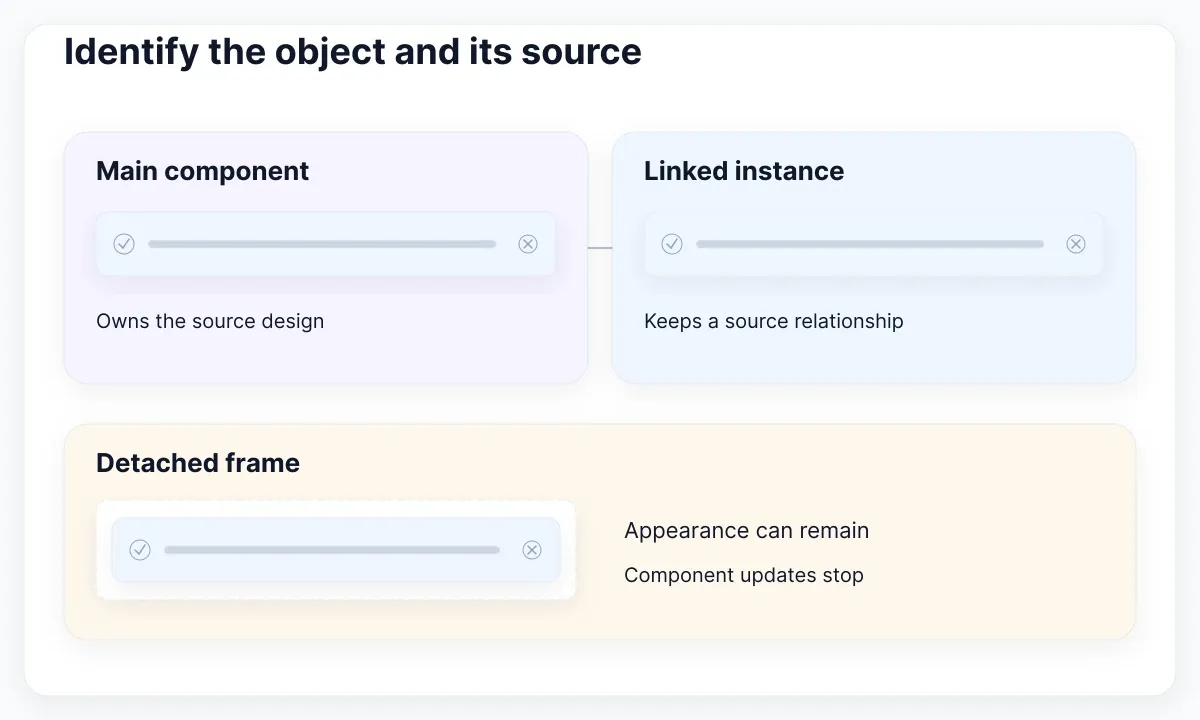Screen dimensions: 1200x720
Task: Click the check circle icon in Linked instance
Action: click(672, 244)
